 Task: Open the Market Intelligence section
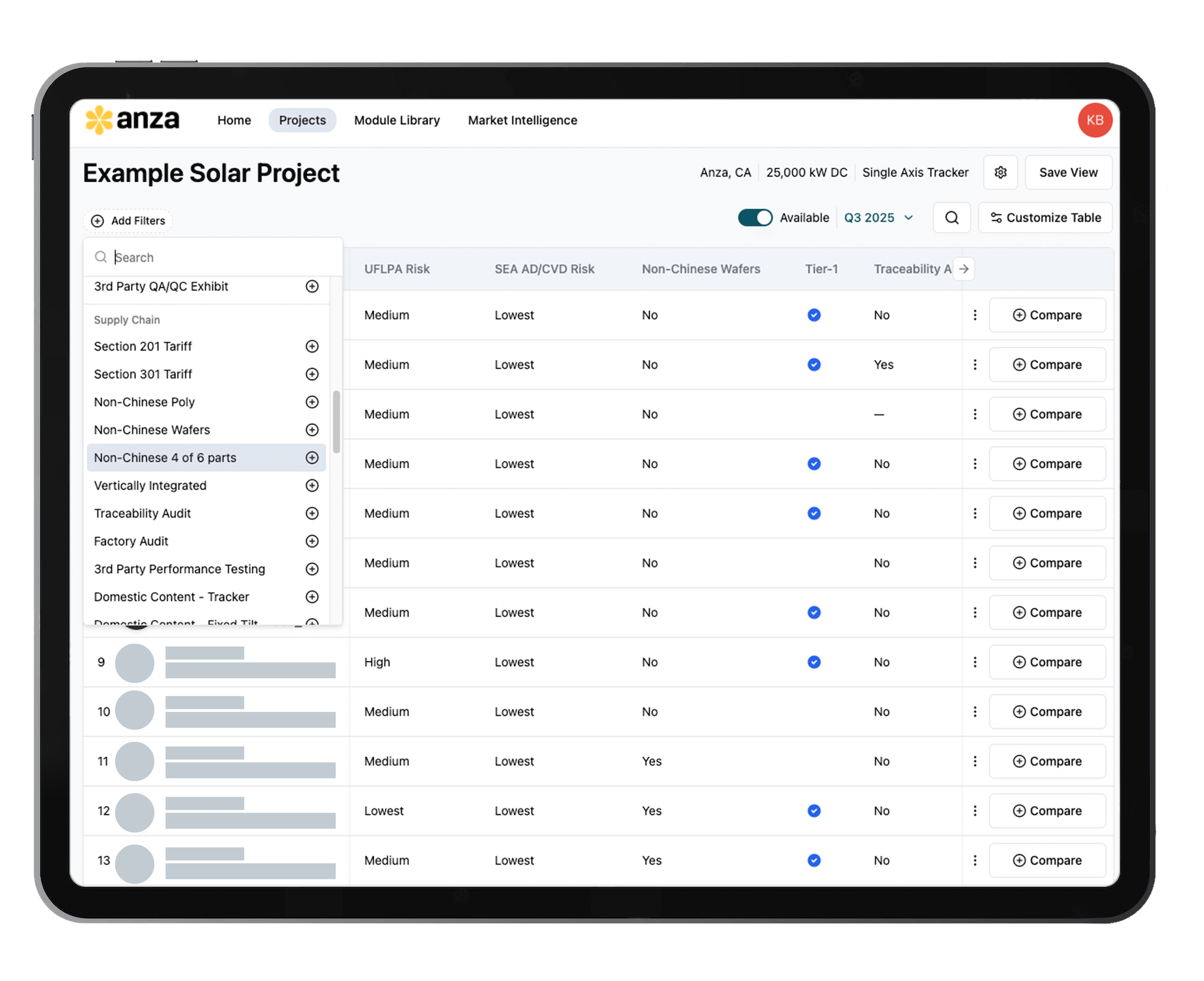(521, 120)
